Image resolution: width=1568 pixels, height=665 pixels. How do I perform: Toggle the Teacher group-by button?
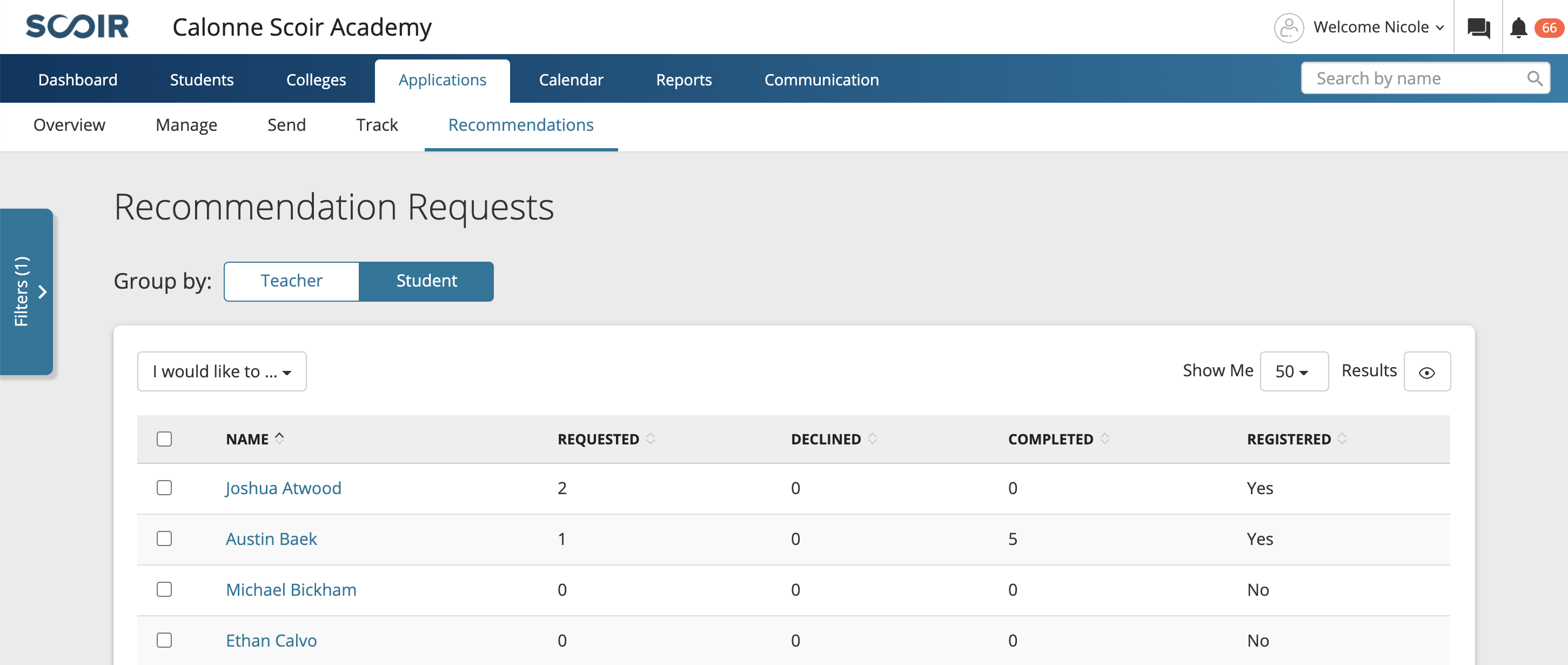(x=291, y=280)
